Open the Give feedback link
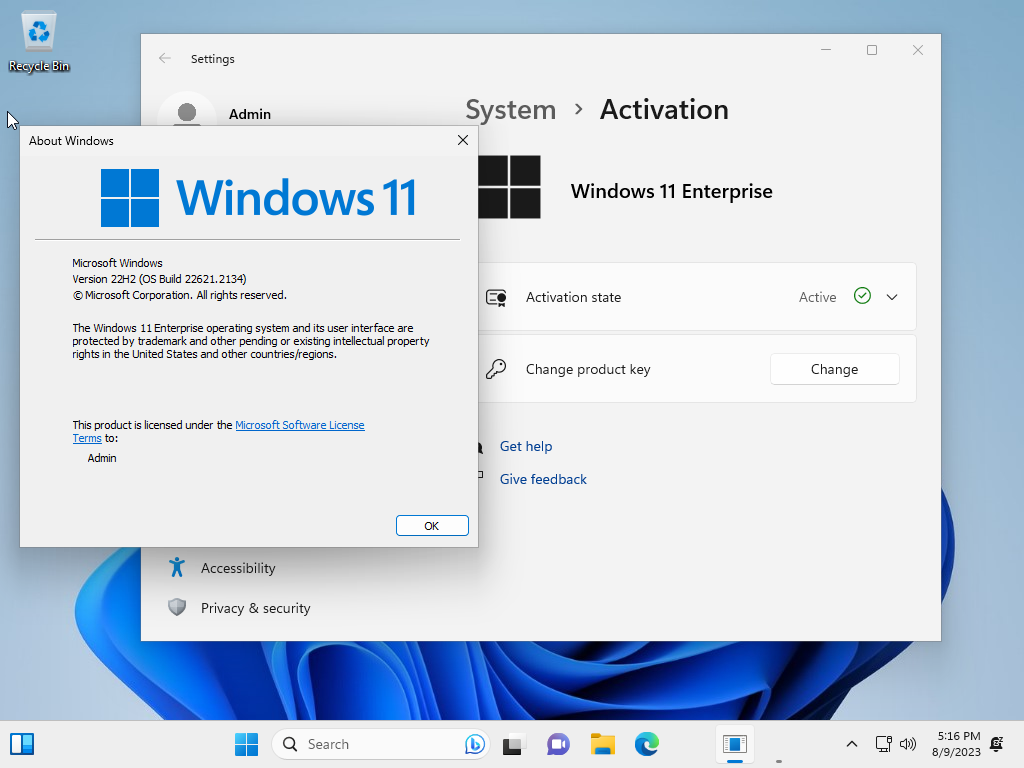This screenshot has height=768, width=1024. 543,479
